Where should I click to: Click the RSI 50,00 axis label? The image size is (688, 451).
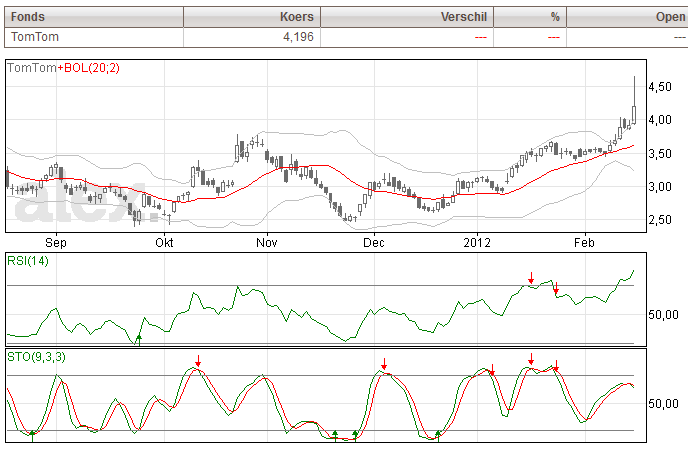(663, 315)
